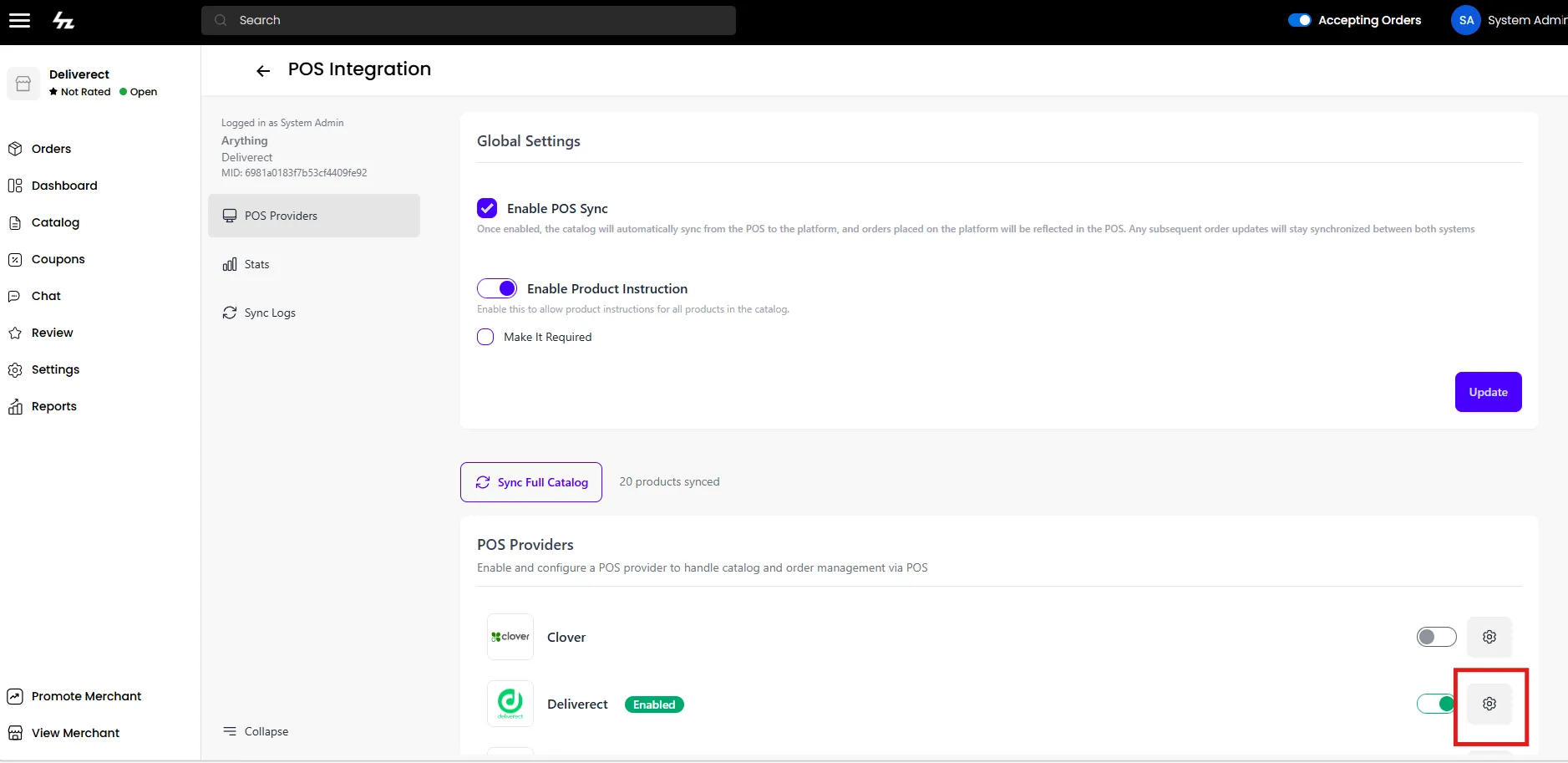Click the Clover logo thumbnail
Screen dimensions: 1568x763
tap(510, 637)
